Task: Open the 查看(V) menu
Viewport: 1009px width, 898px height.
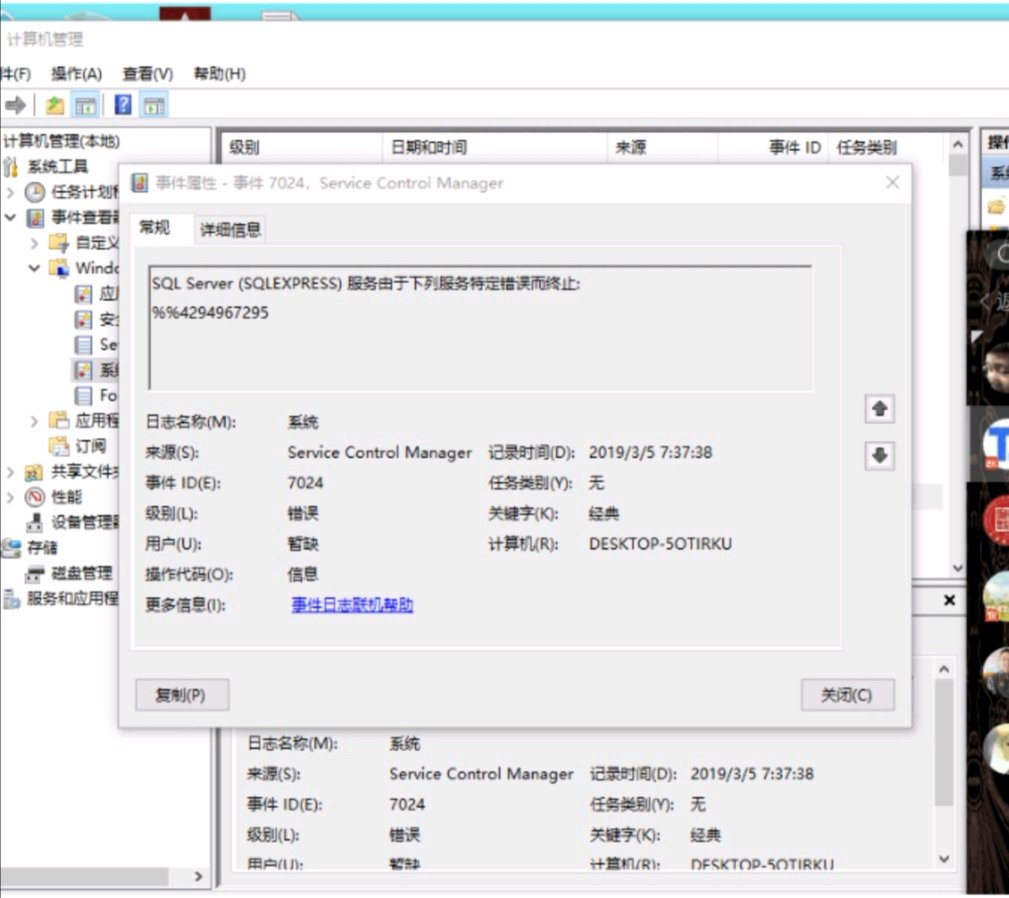Action: pos(147,74)
